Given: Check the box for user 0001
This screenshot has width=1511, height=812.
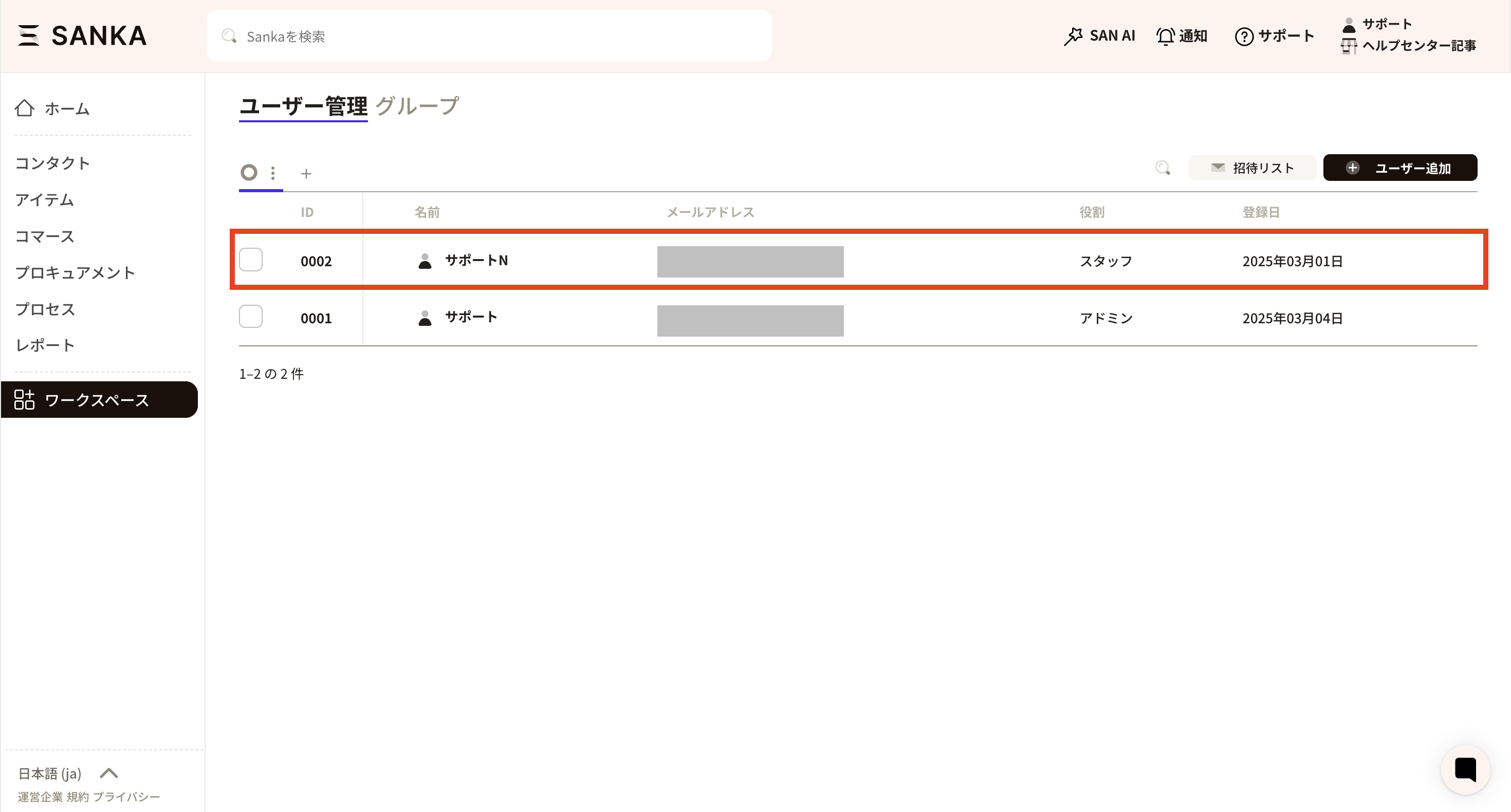Looking at the screenshot, I should point(250,317).
